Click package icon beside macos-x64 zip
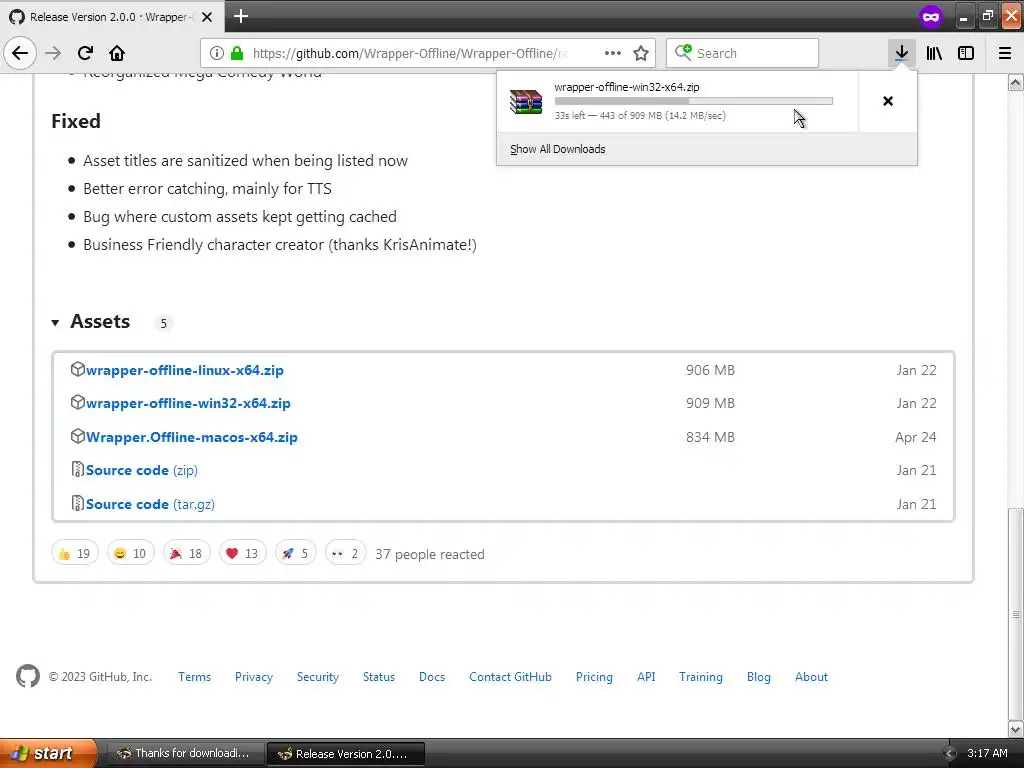1024x768 pixels. (78, 436)
